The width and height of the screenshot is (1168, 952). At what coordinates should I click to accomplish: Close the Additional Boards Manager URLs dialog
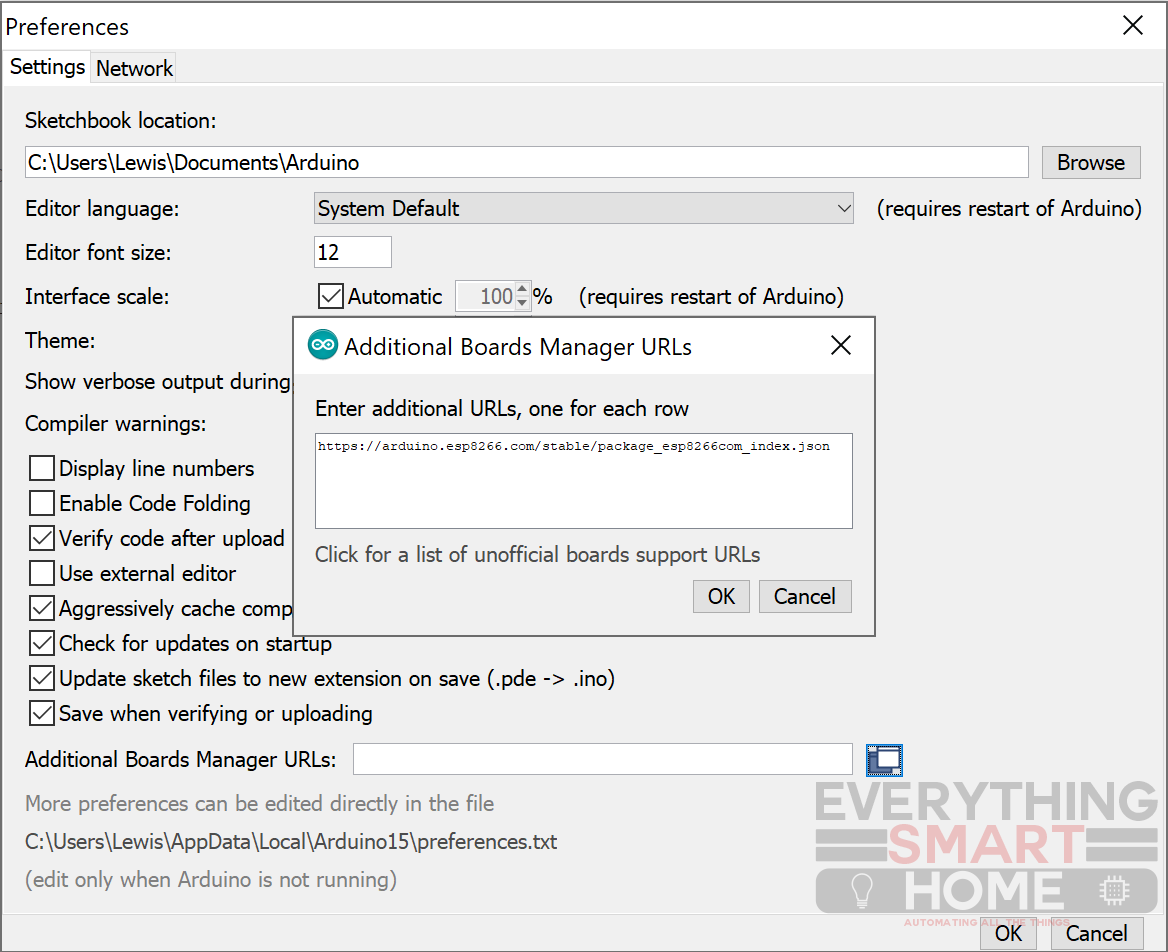pos(840,345)
